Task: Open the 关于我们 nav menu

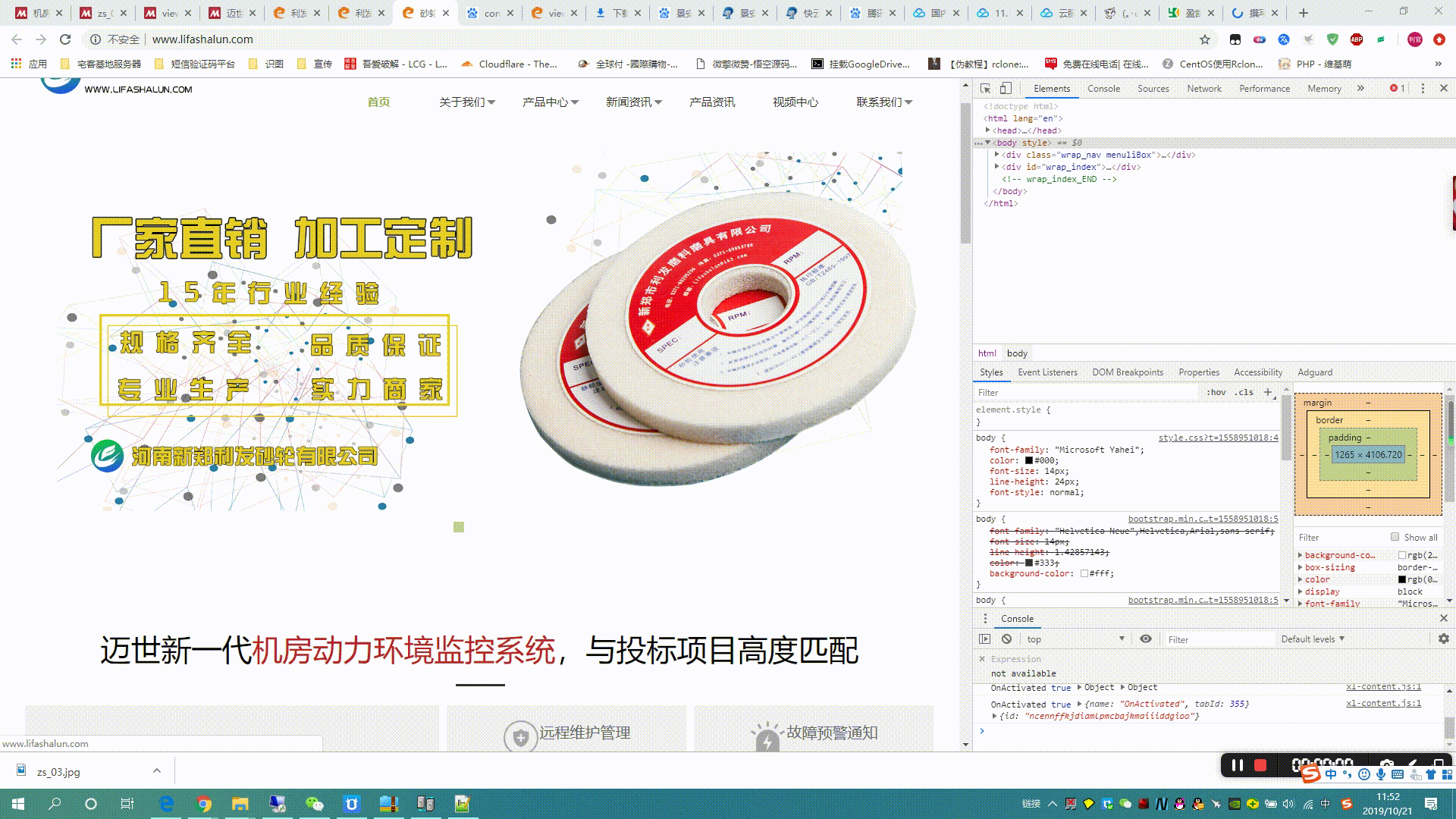Action: click(466, 102)
